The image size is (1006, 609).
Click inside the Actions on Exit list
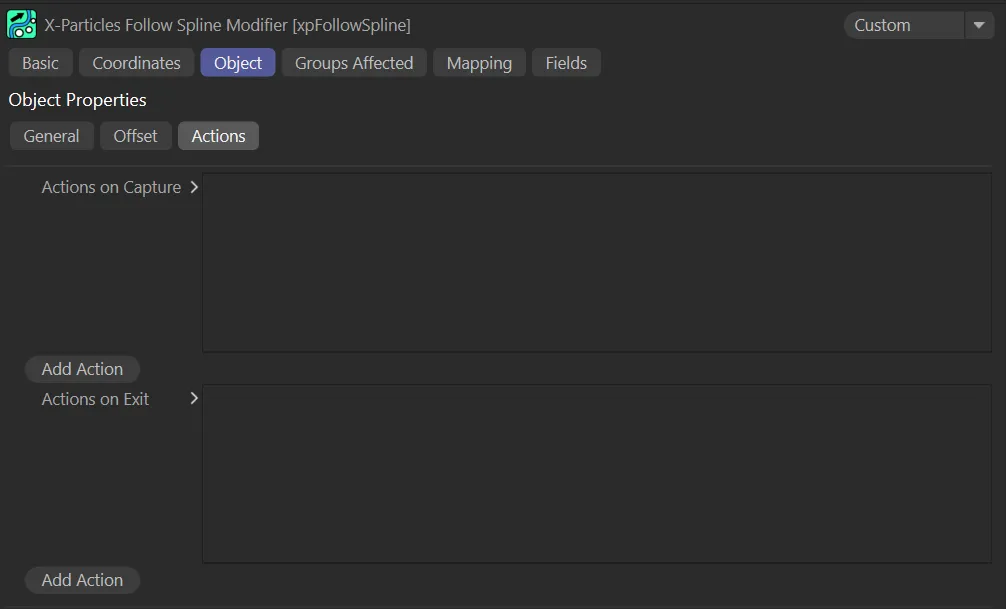coord(596,473)
